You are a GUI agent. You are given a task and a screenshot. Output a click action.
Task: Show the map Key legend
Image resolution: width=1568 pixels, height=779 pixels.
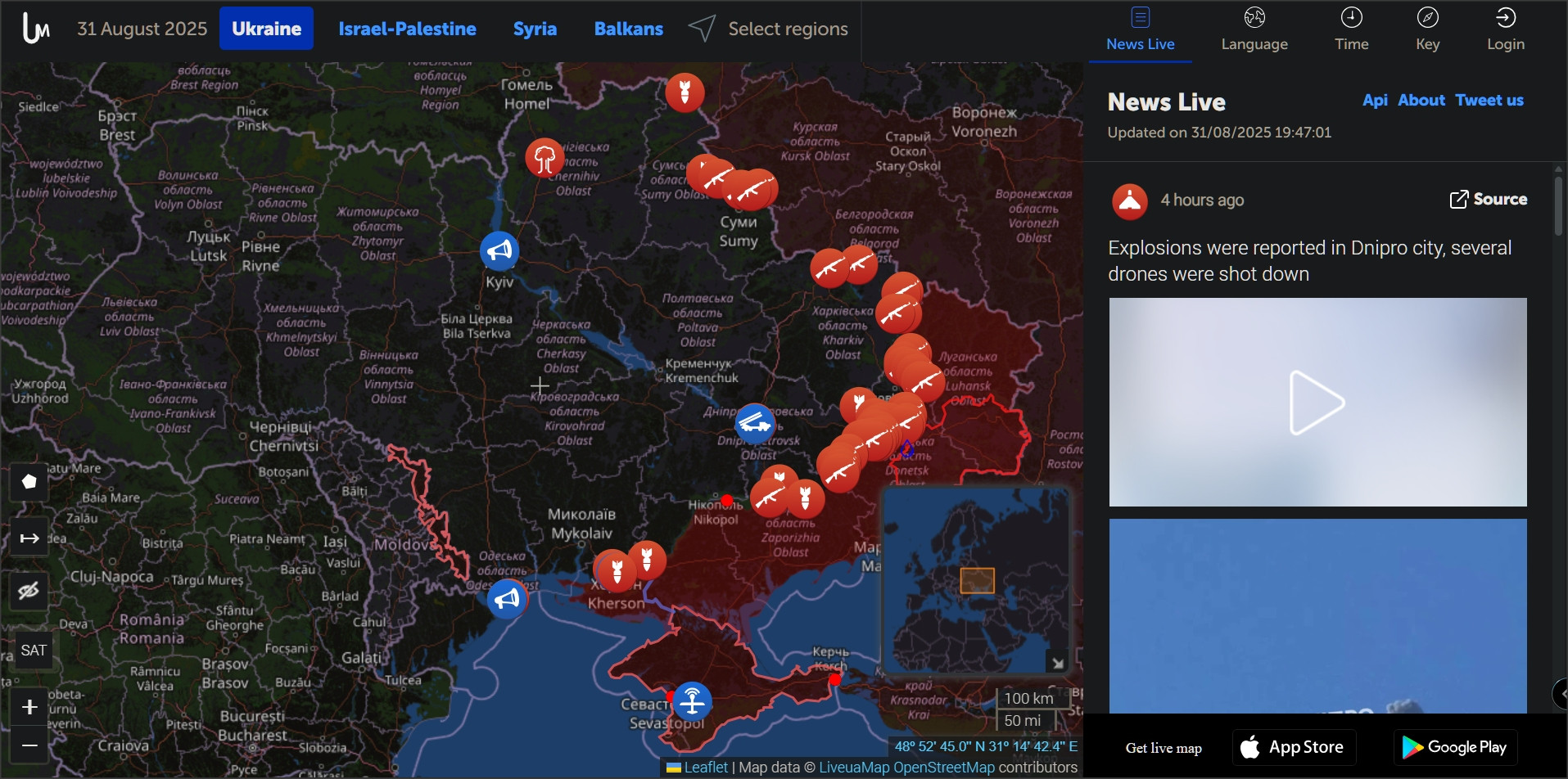tap(1427, 30)
